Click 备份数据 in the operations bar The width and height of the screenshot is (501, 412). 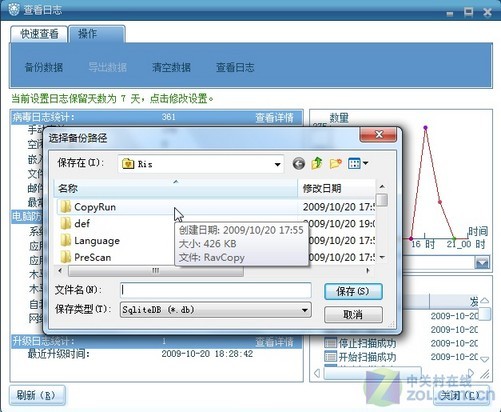tap(44, 68)
